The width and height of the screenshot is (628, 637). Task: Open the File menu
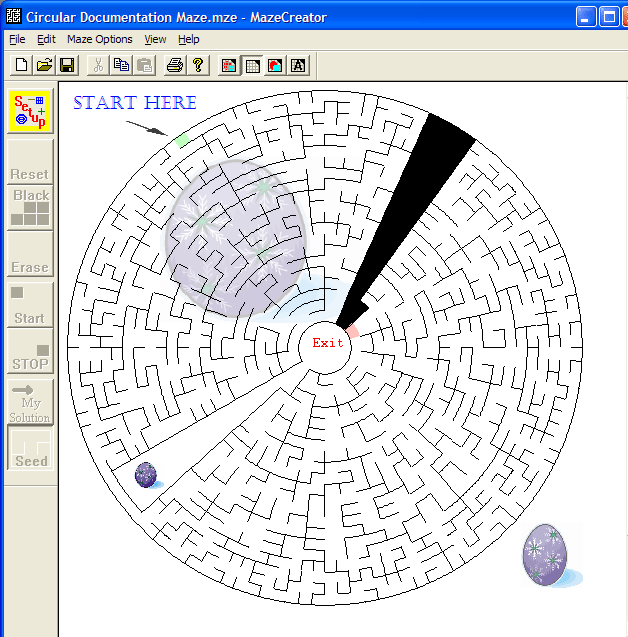(x=17, y=39)
